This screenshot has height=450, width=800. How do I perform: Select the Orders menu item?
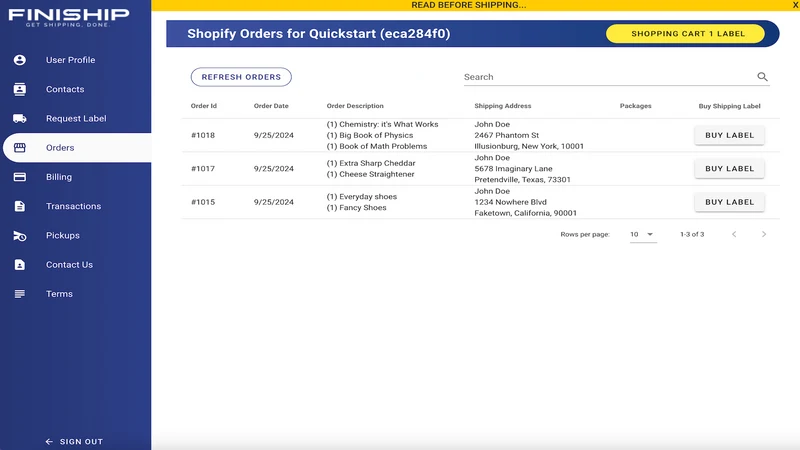(x=77, y=147)
